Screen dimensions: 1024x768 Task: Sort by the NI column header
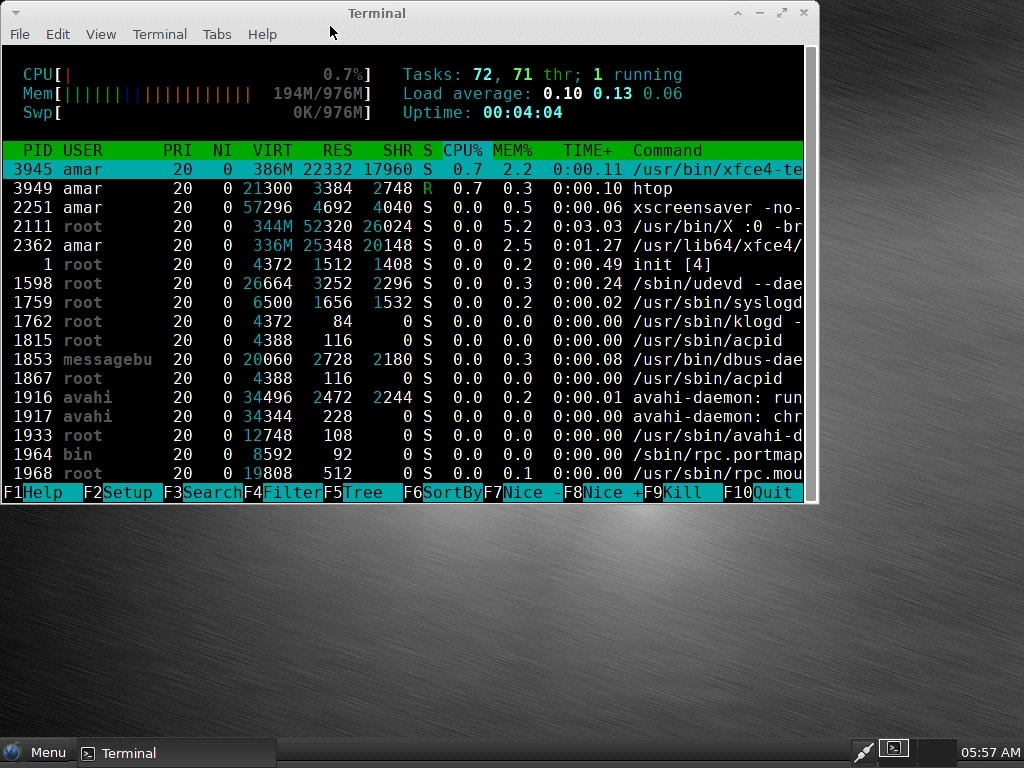click(x=222, y=151)
